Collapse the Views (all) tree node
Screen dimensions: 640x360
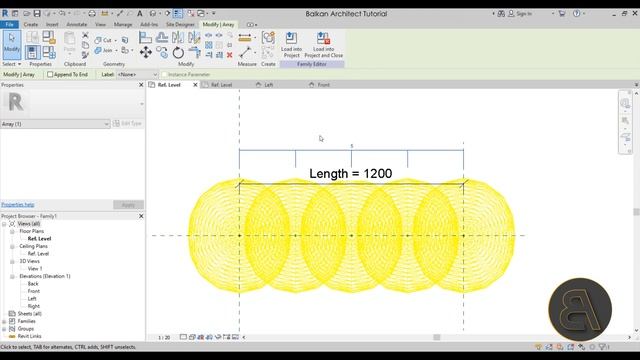coord(4,224)
